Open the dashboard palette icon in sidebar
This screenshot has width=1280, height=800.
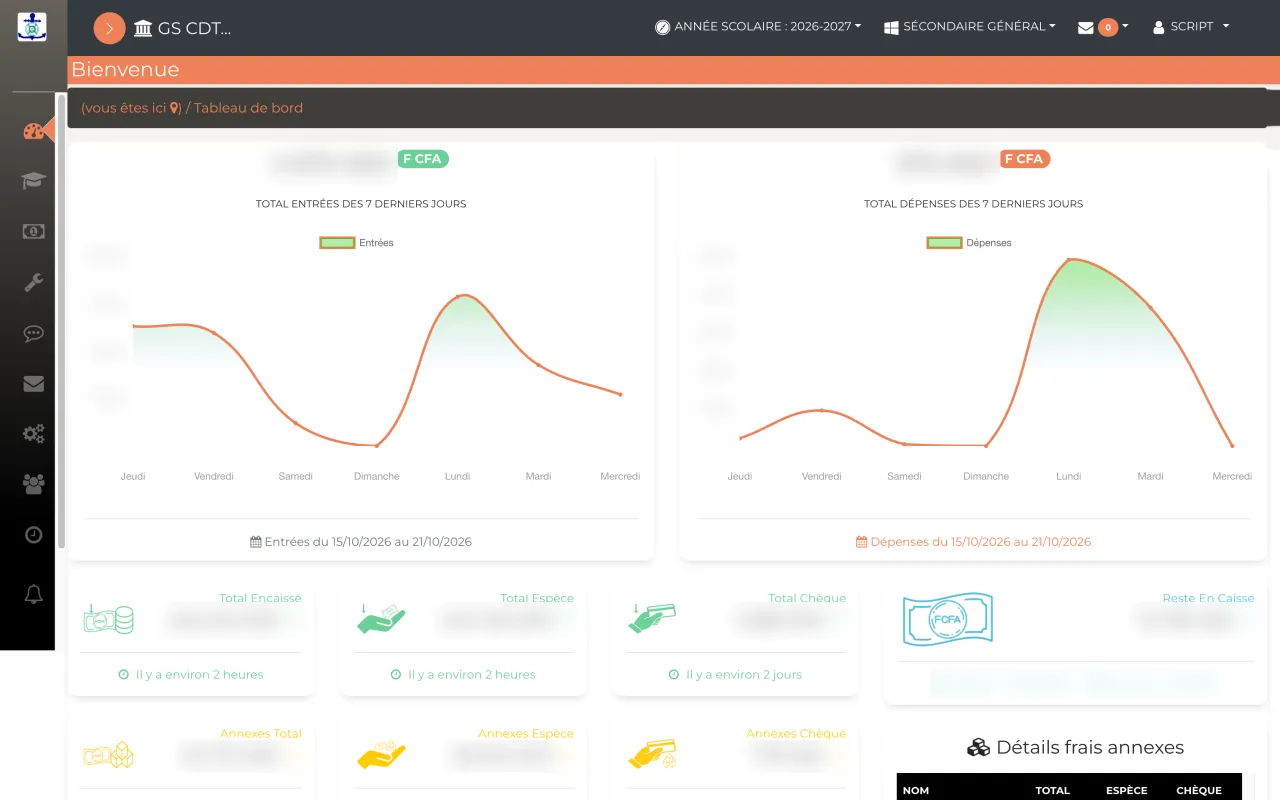click(33, 131)
